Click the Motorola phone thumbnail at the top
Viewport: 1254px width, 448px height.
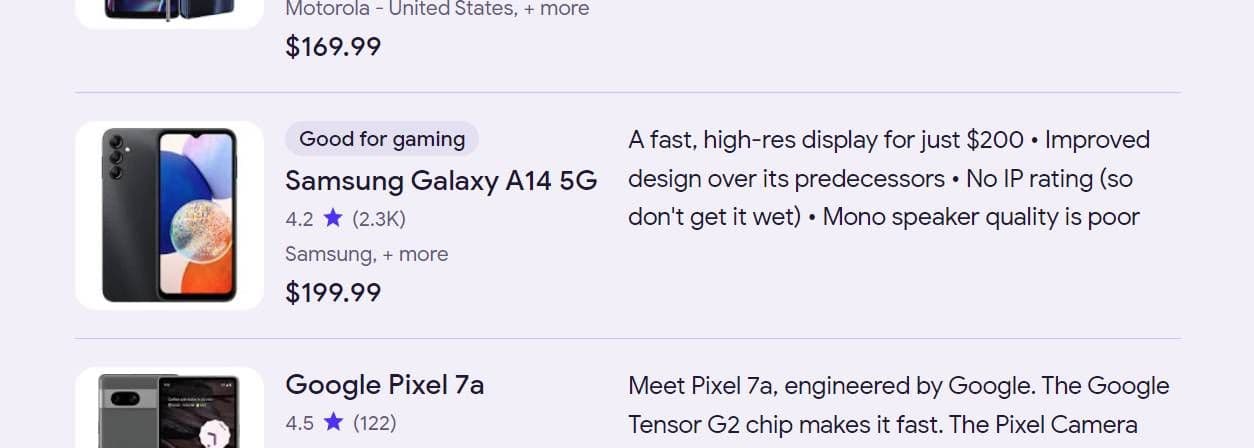tap(169, 10)
